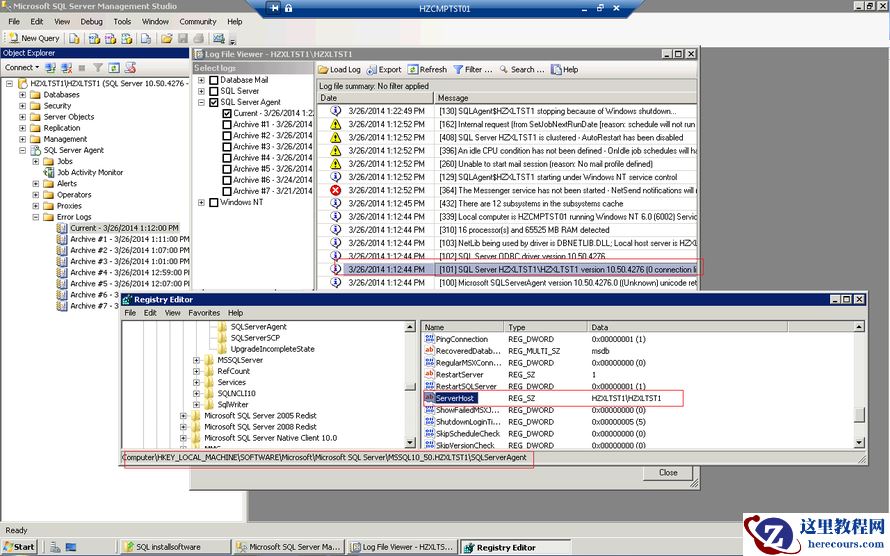890x556 pixels.
Task: Collapse the Error Logs tree node
Action: click(x=36, y=217)
